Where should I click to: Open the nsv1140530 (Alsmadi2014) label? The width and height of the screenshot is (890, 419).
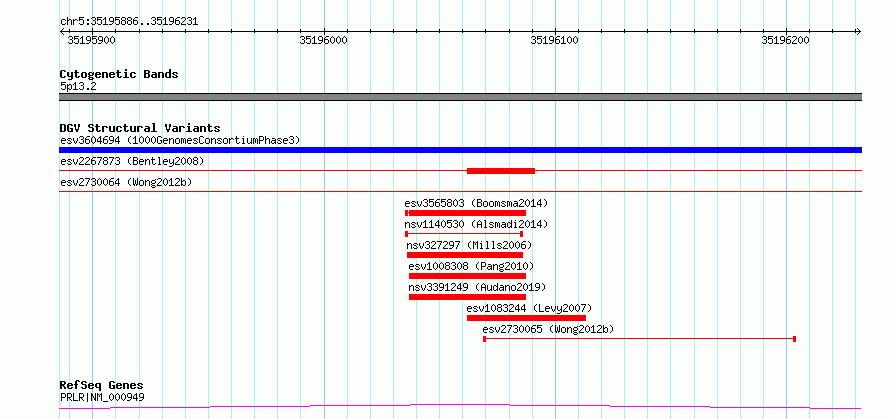point(476,224)
